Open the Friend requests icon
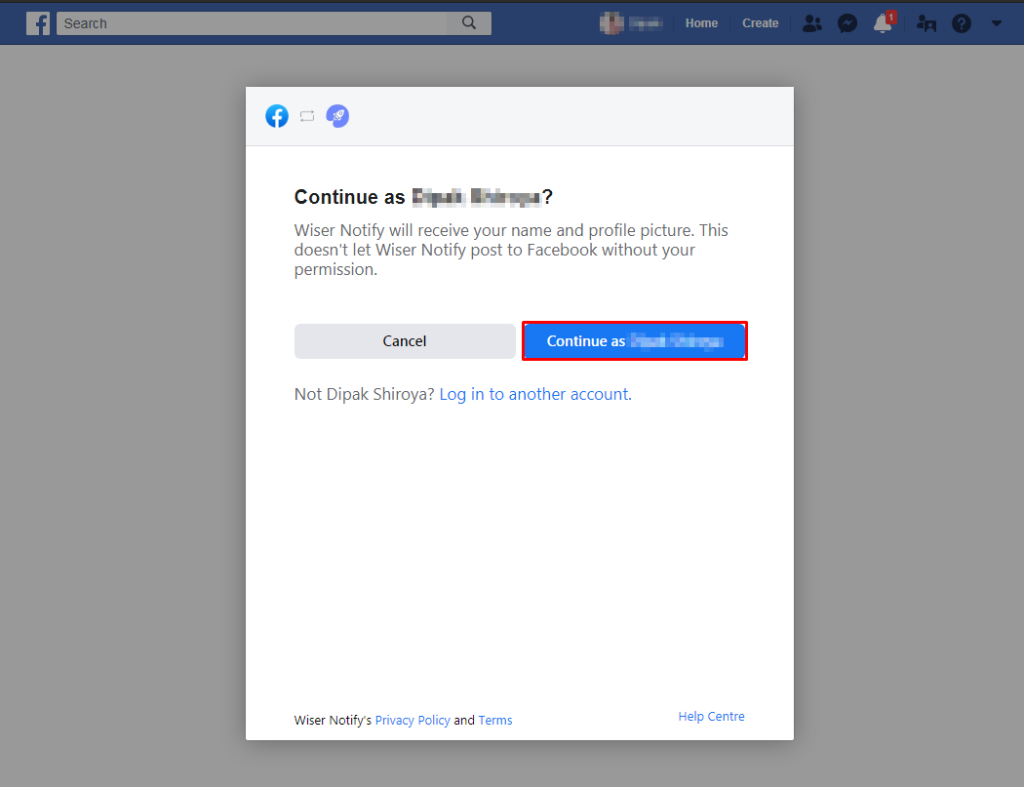 tap(812, 24)
